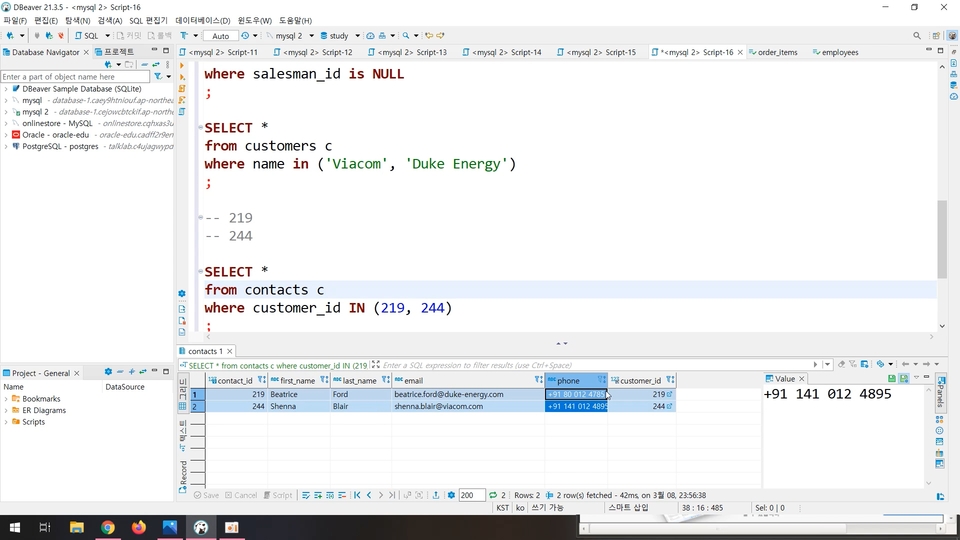Select the Shenna cell in results
This screenshot has height=540, width=960.
click(x=298, y=407)
